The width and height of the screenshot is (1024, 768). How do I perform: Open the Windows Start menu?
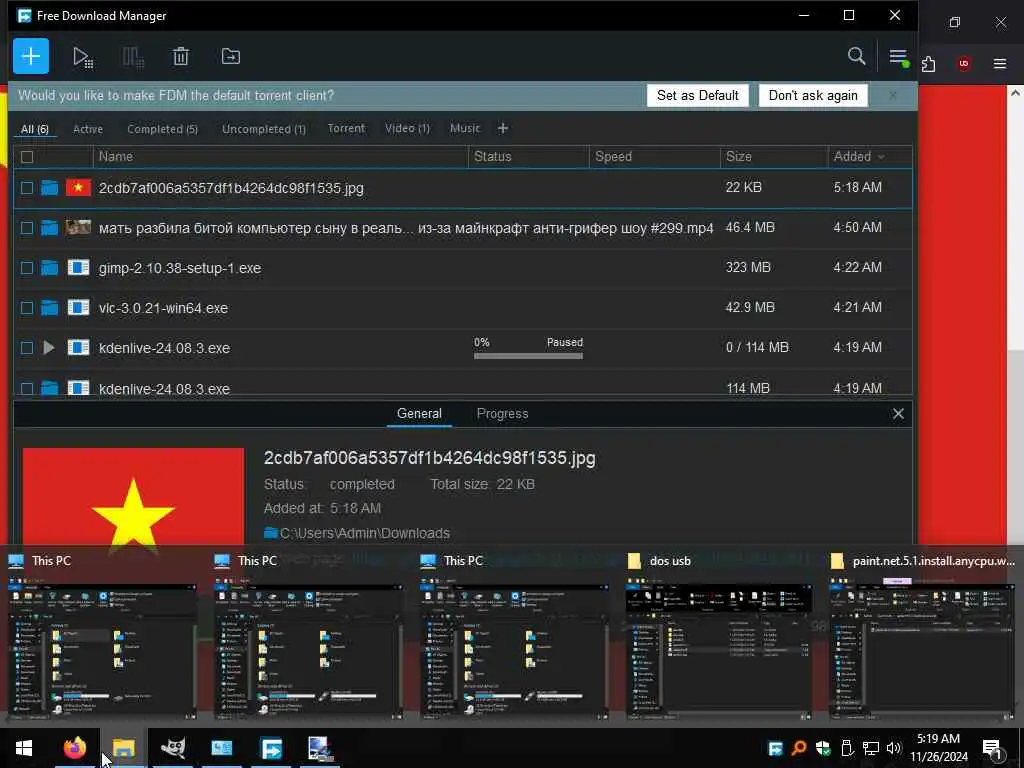[x=24, y=748]
